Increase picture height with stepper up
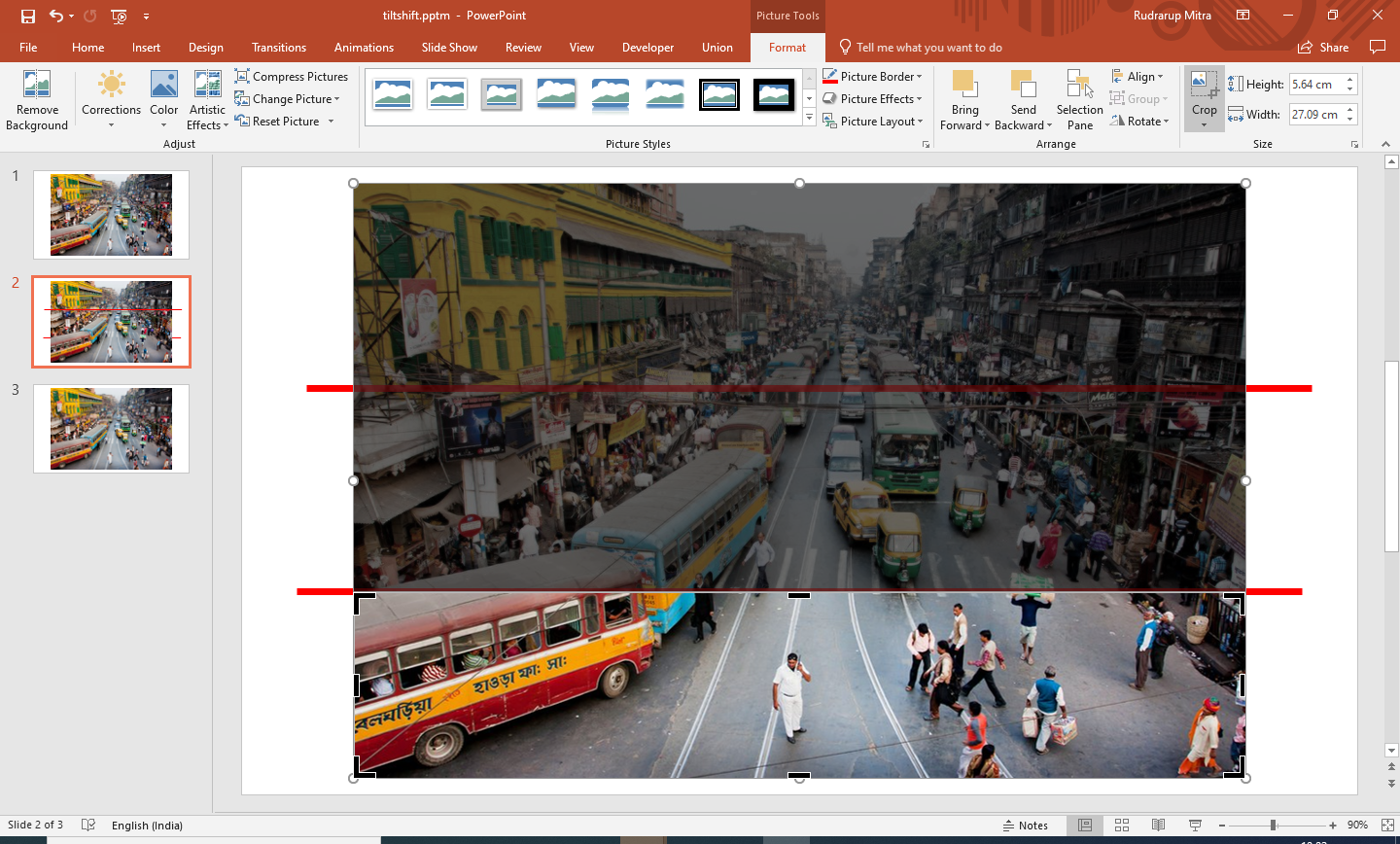Viewport: 1400px width, 844px height. (1350, 80)
